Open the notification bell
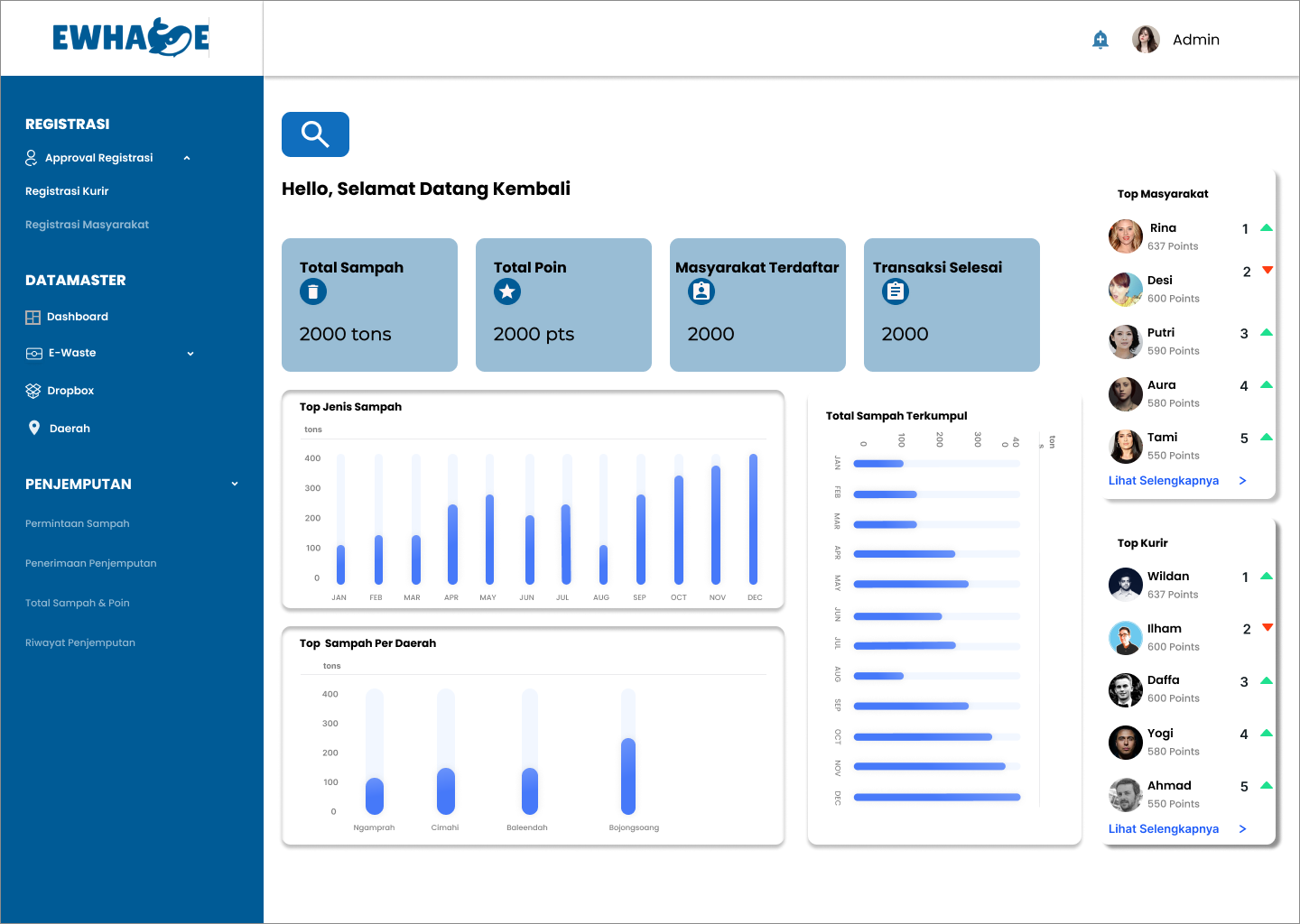This screenshot has height=924, width=1300. [x=1100, y=40]
